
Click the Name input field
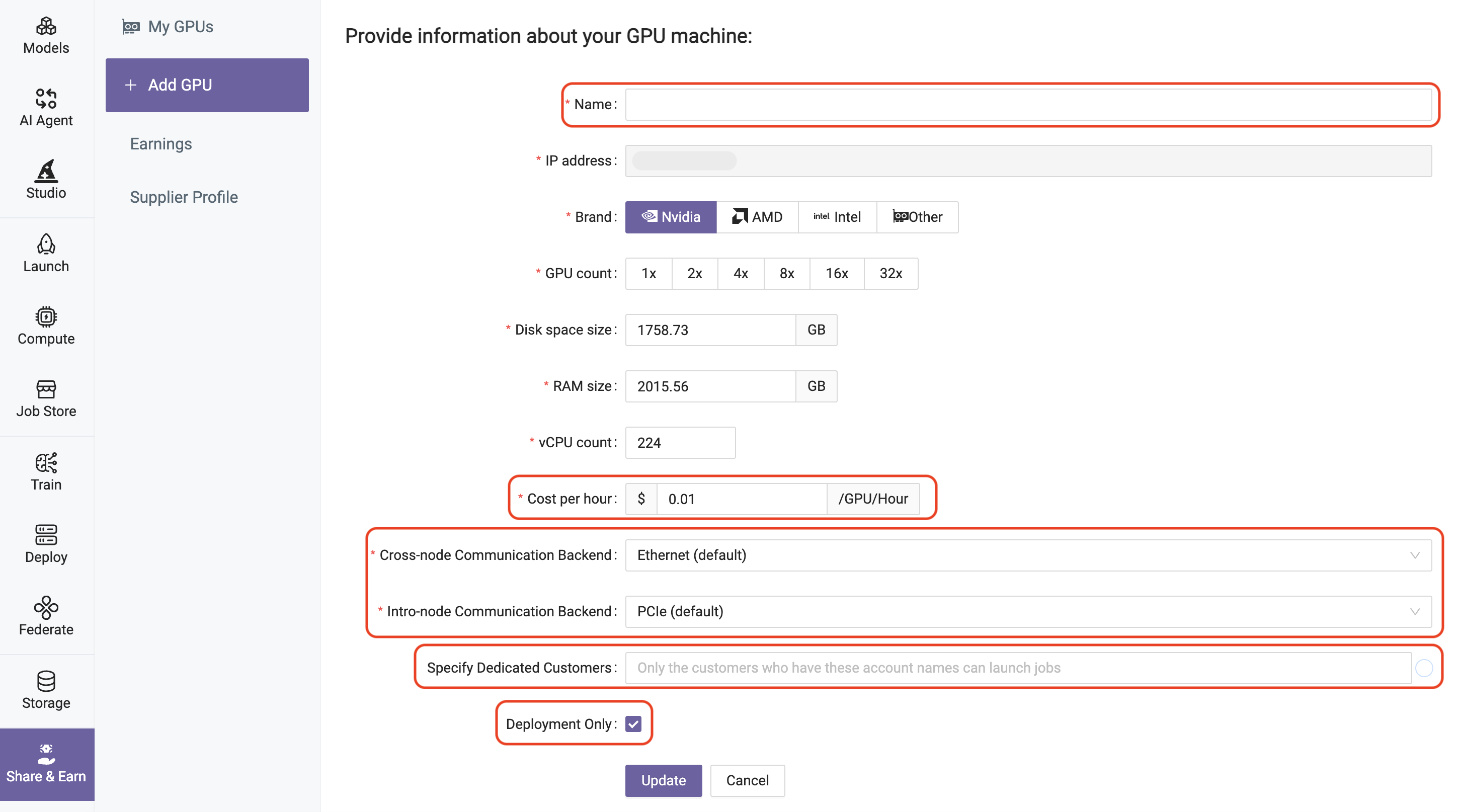[1028, 104]
